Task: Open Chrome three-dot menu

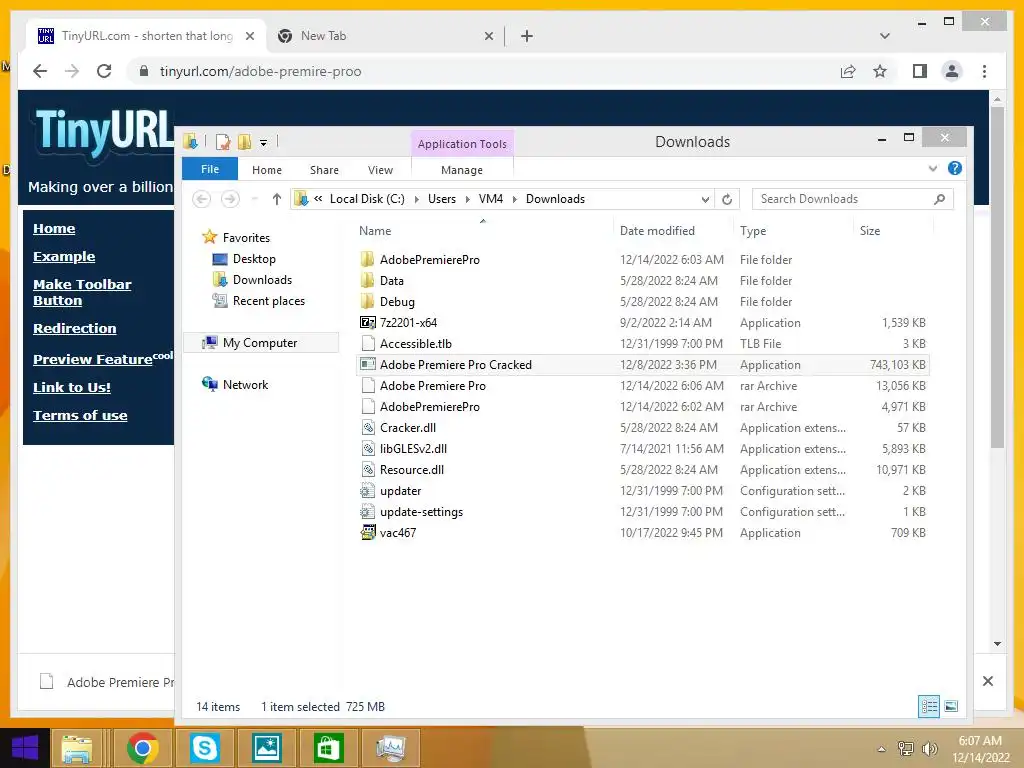Action: (x=984, y=71)
